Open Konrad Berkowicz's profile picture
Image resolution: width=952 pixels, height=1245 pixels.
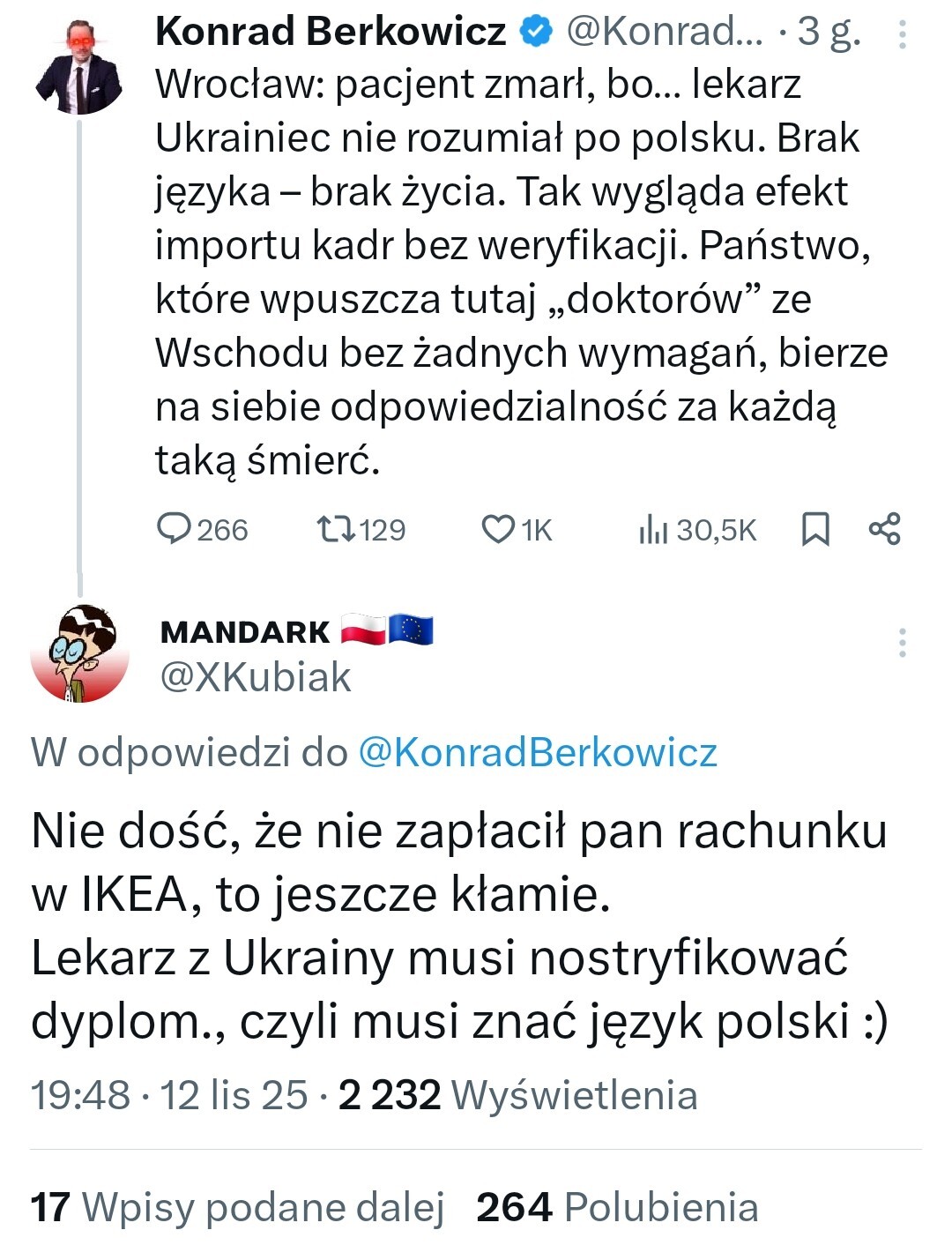79,67
